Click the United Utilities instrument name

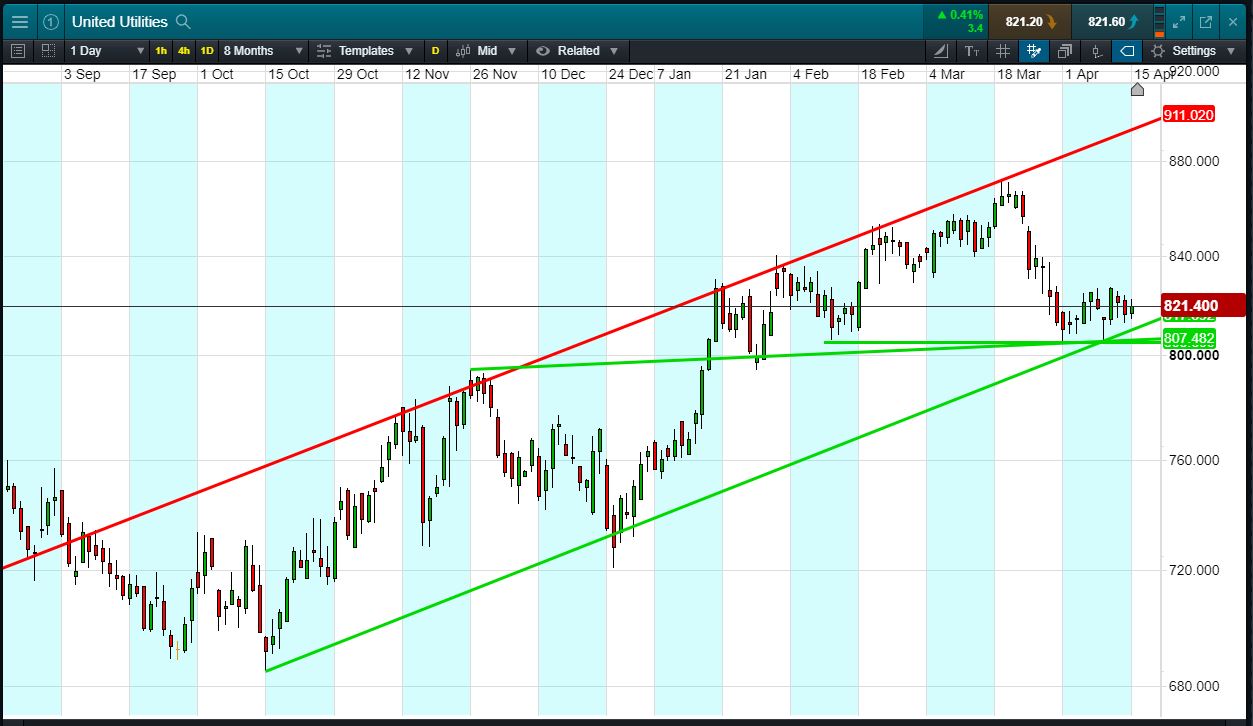[x=119, y=21]
